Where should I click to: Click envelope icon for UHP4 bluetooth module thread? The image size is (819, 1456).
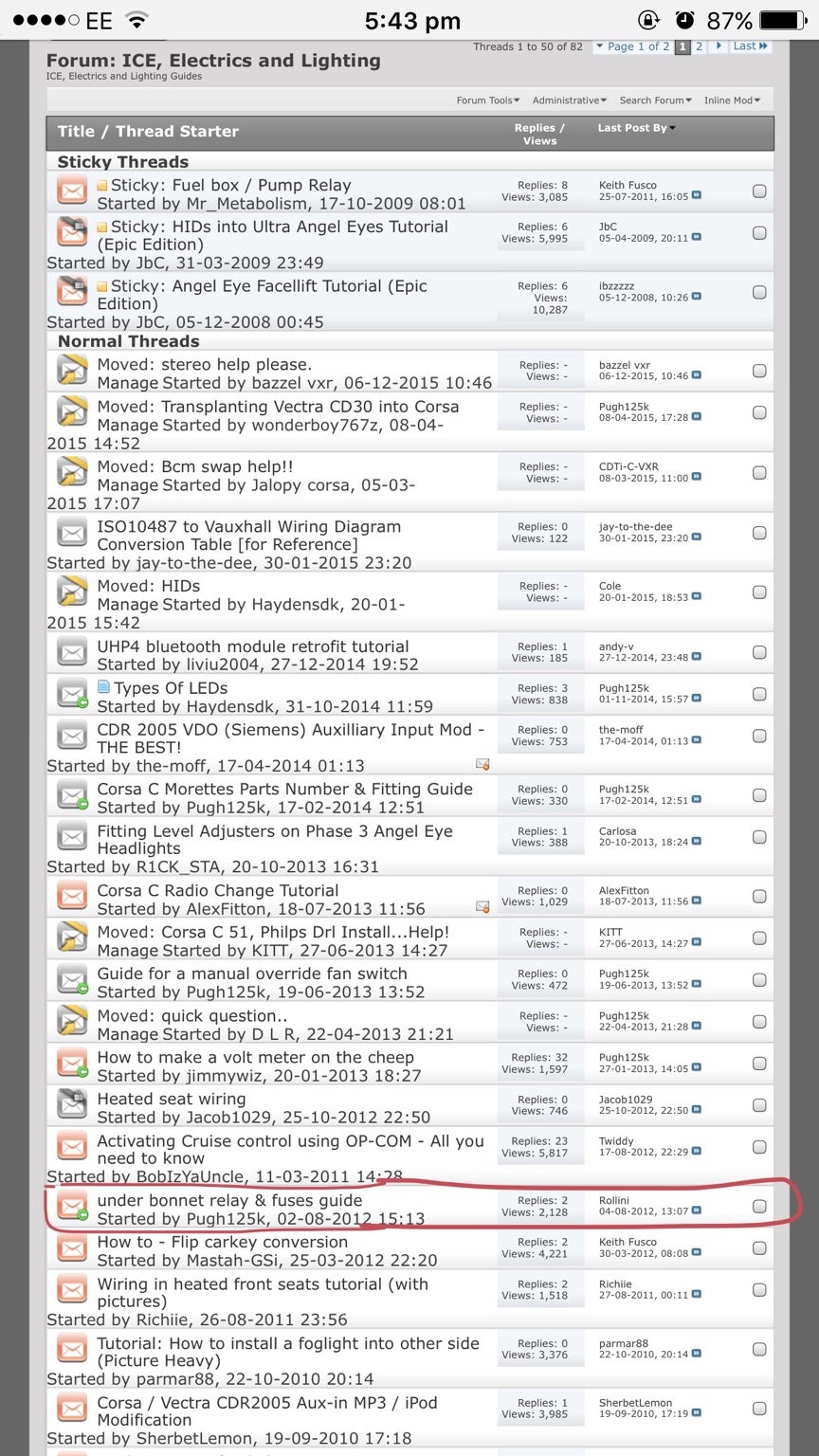[72, 652]
